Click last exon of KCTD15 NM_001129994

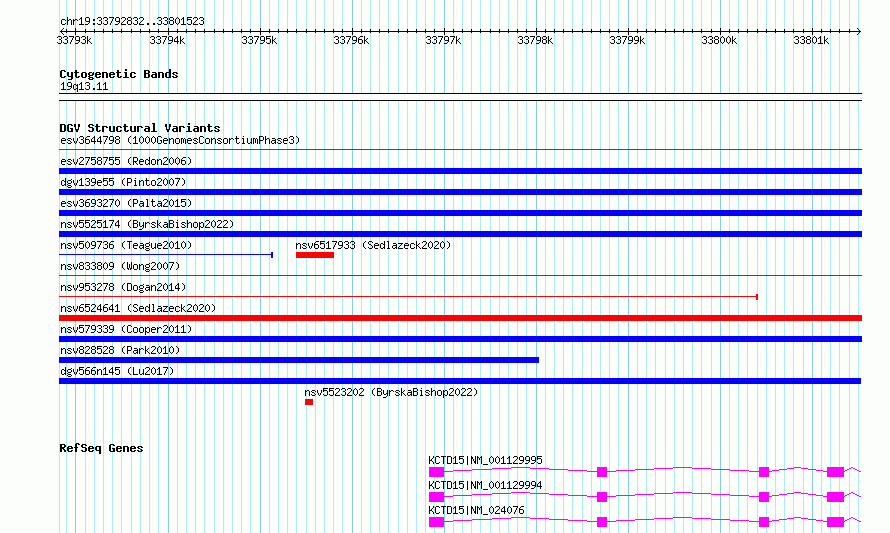pyautogui.click(x=836, y=497)
